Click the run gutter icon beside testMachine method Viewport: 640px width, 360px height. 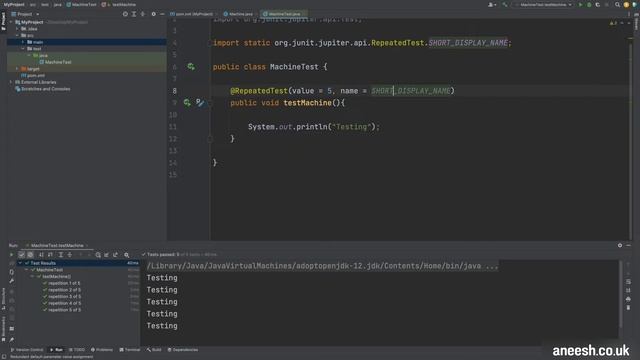(x=187, y=102)
